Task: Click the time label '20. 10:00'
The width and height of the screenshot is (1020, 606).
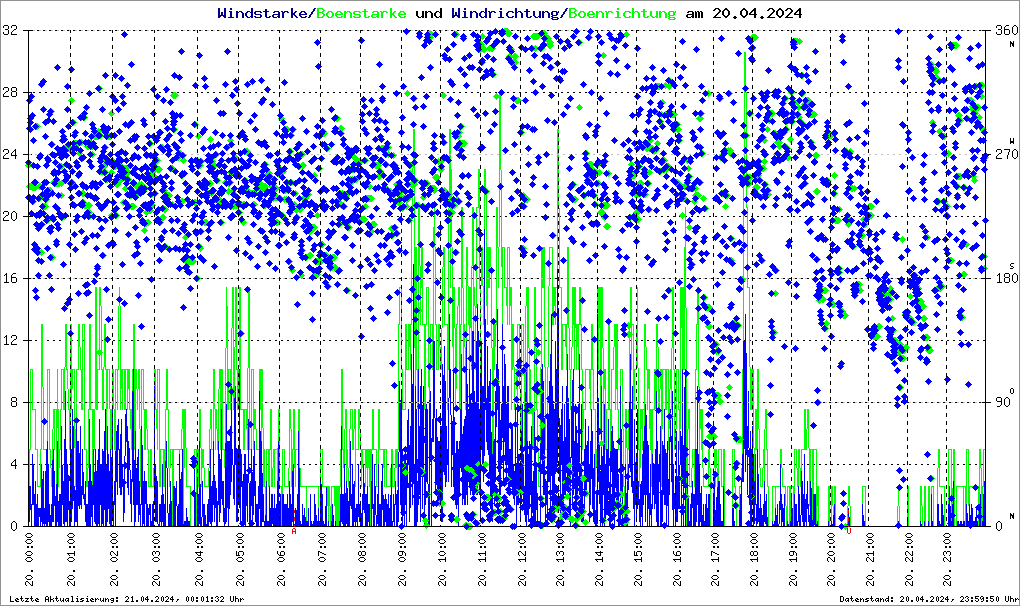Action: point(443,559)
